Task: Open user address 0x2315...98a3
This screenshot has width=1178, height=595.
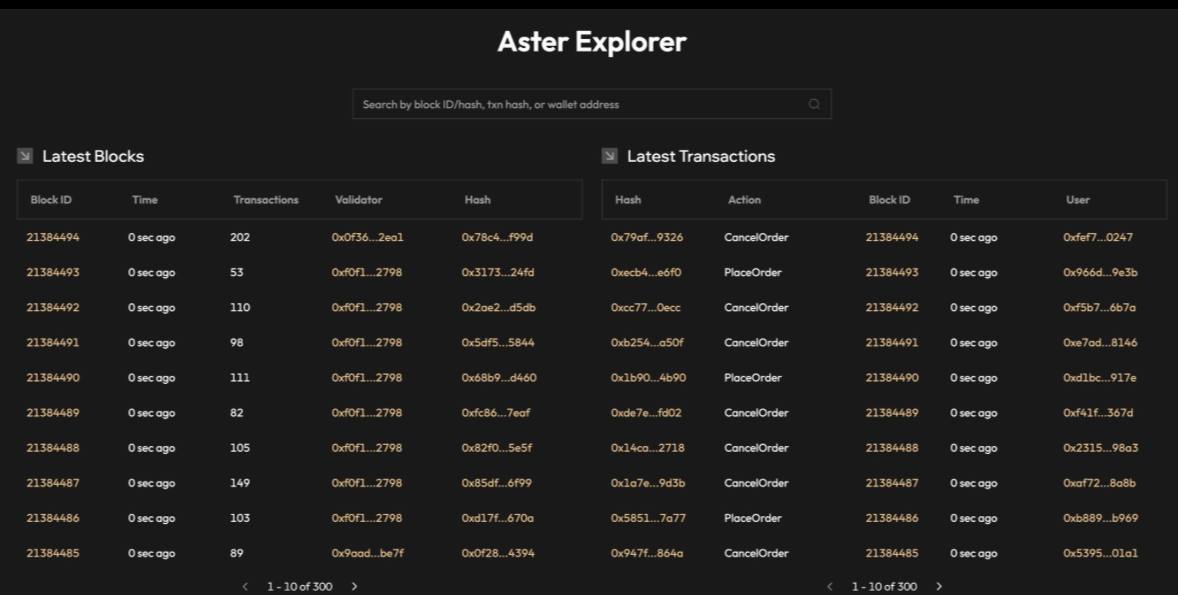Action: tap(1101, 448)
